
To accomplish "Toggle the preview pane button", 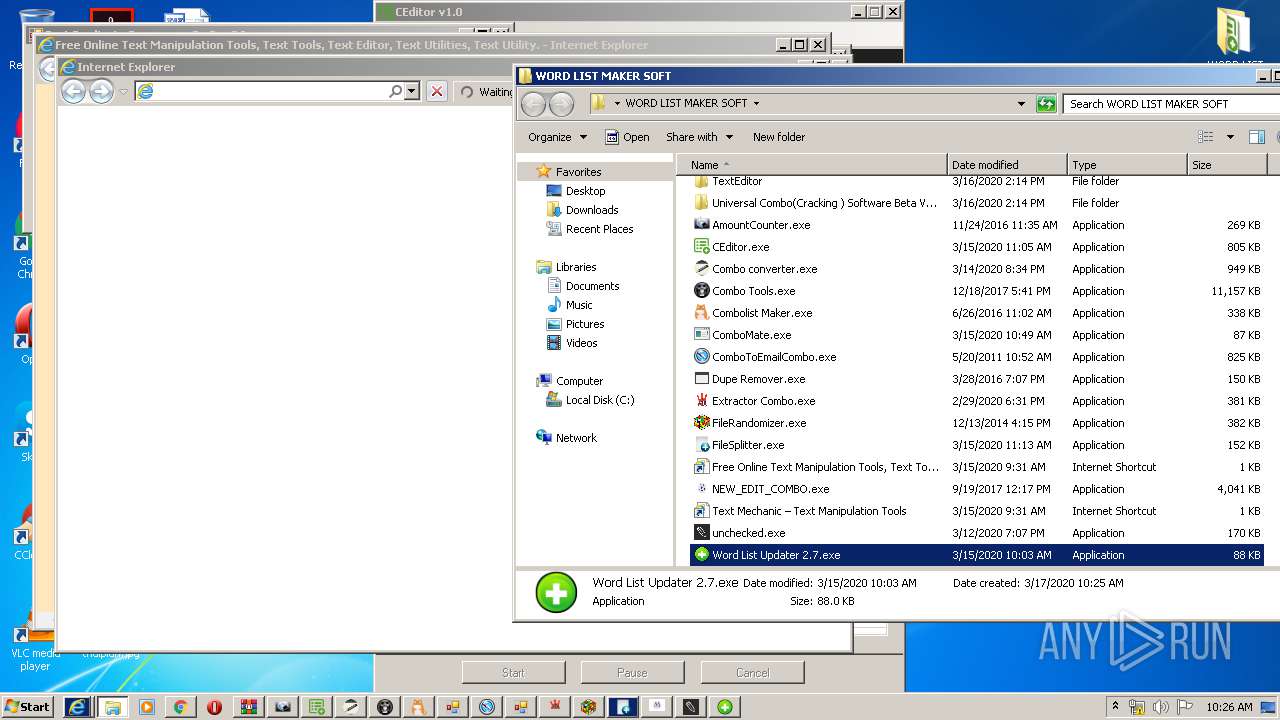I will point(1257,137).
